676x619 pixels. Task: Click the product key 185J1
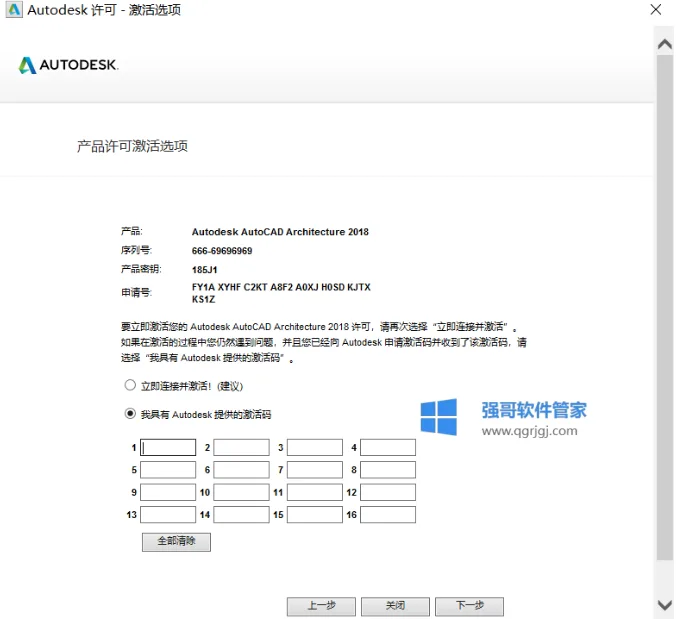tap(205, 270)
